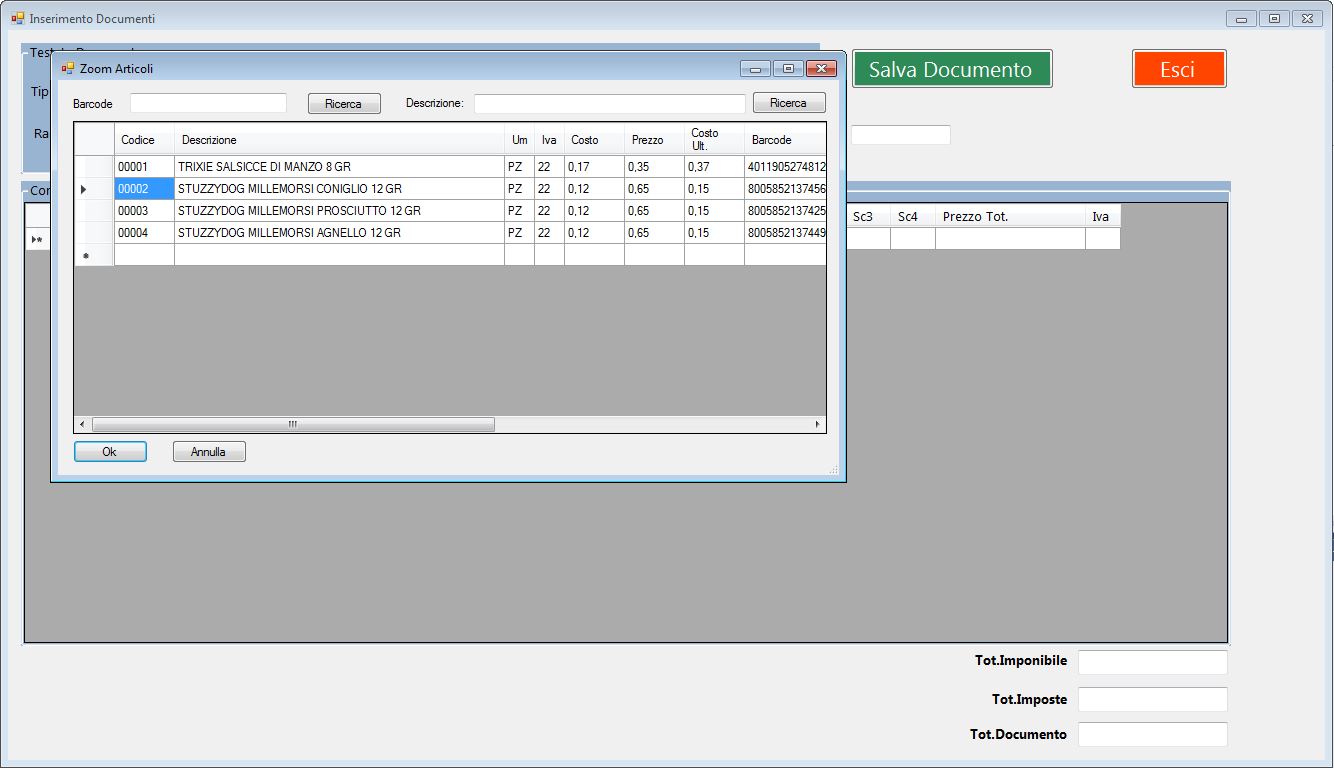Viewport: 1334px width, 768px height.
Task: Click the red Esci button
Action: pos(1179,69)
